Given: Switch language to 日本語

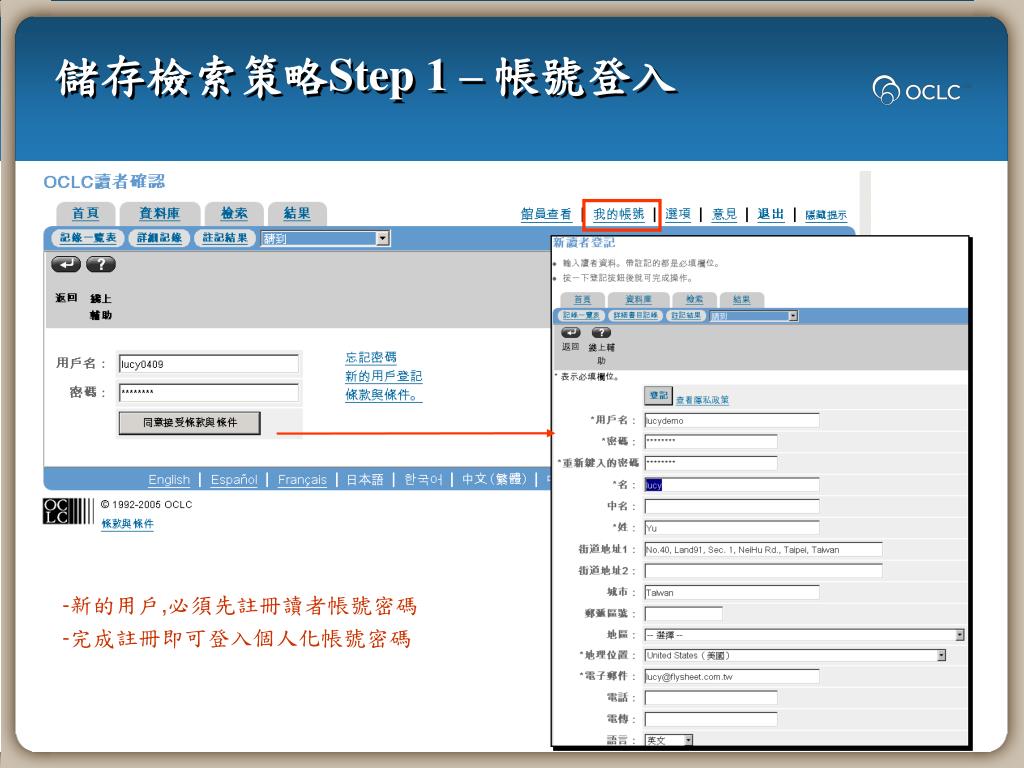Looking at the screenshot, I should pos(364,479).
